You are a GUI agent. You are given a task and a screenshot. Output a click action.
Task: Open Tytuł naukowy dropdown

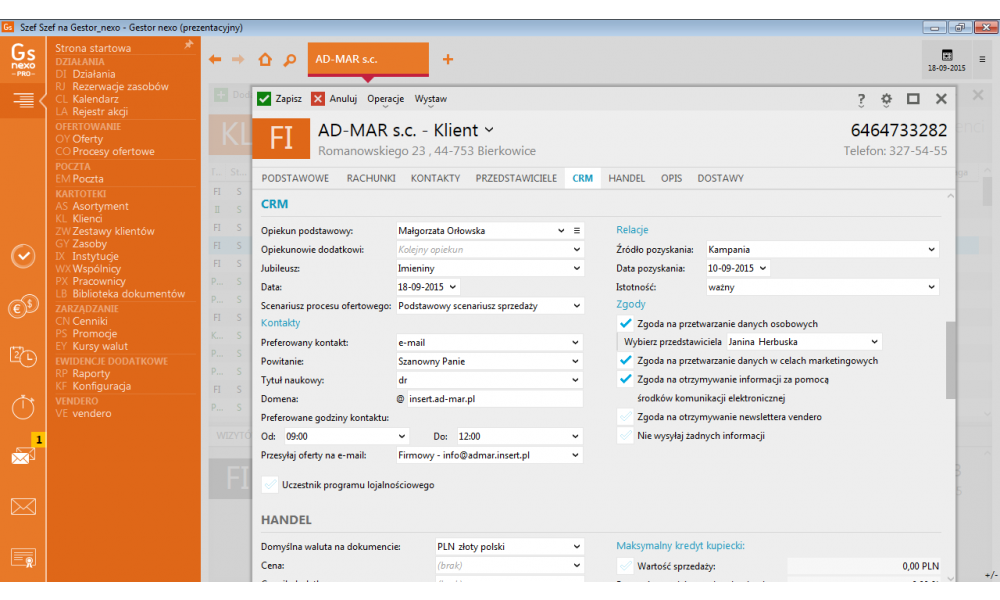pyautogui.click(x=575, y=380)
